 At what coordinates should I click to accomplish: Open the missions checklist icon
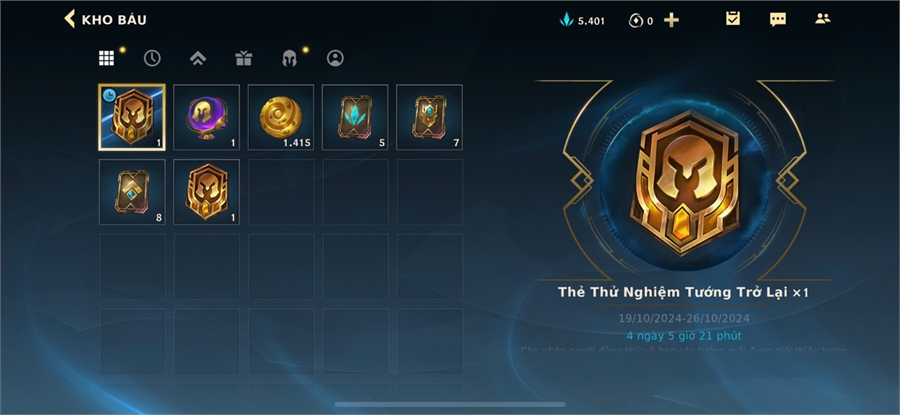tap(733, 18)
